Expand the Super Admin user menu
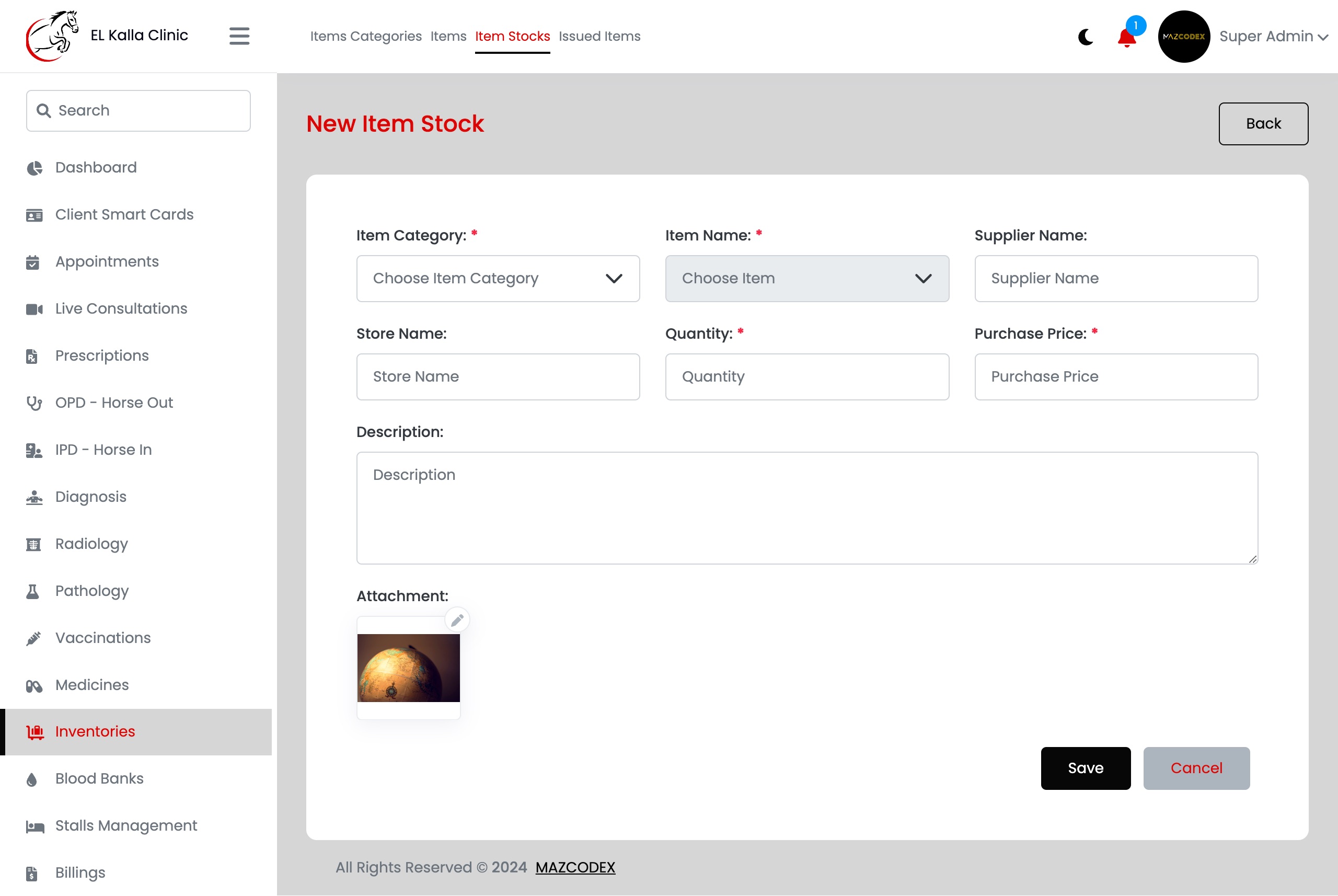Screen dimensions: 1338x896 tap(1273, 37)
